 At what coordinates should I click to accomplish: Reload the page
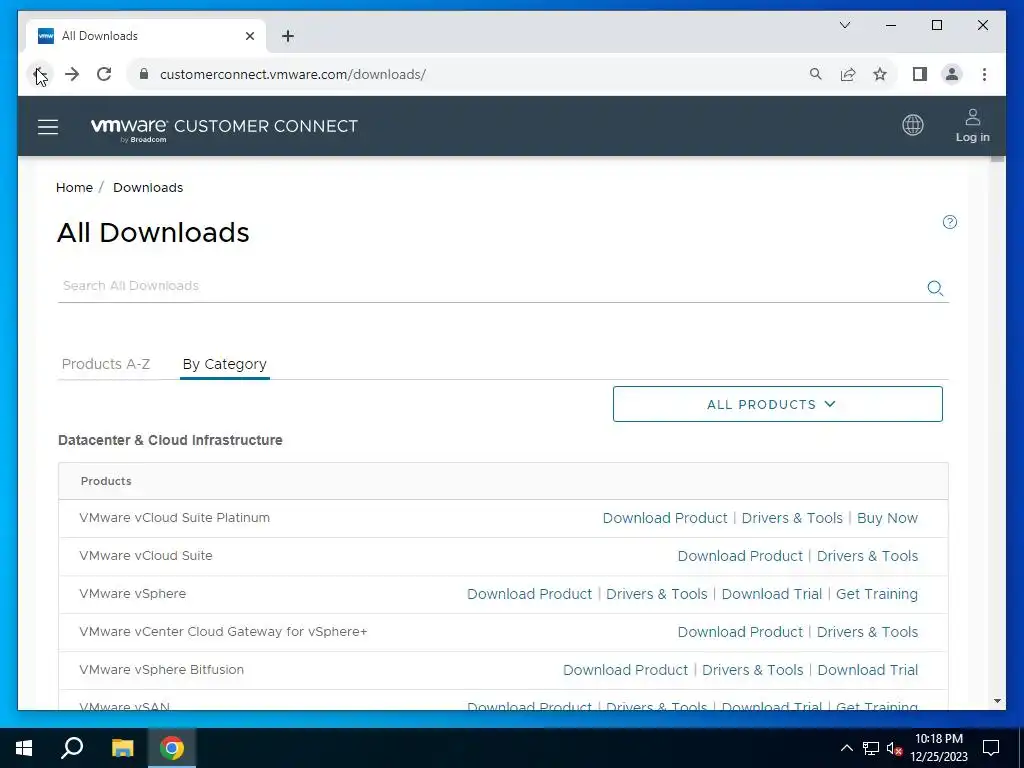click(x=104, y=74)
